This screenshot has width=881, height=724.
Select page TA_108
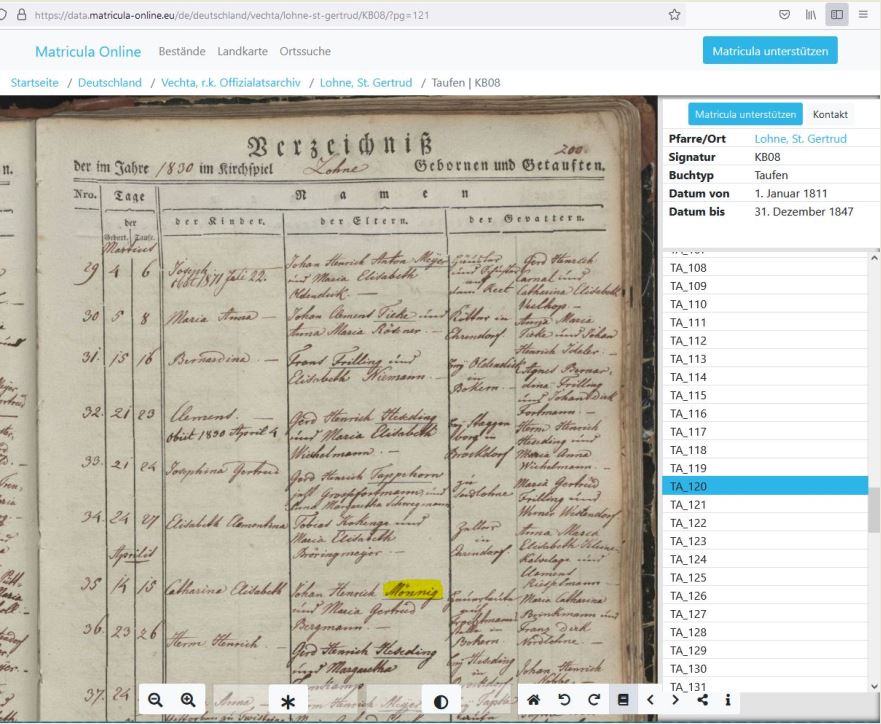pos(765,268)
